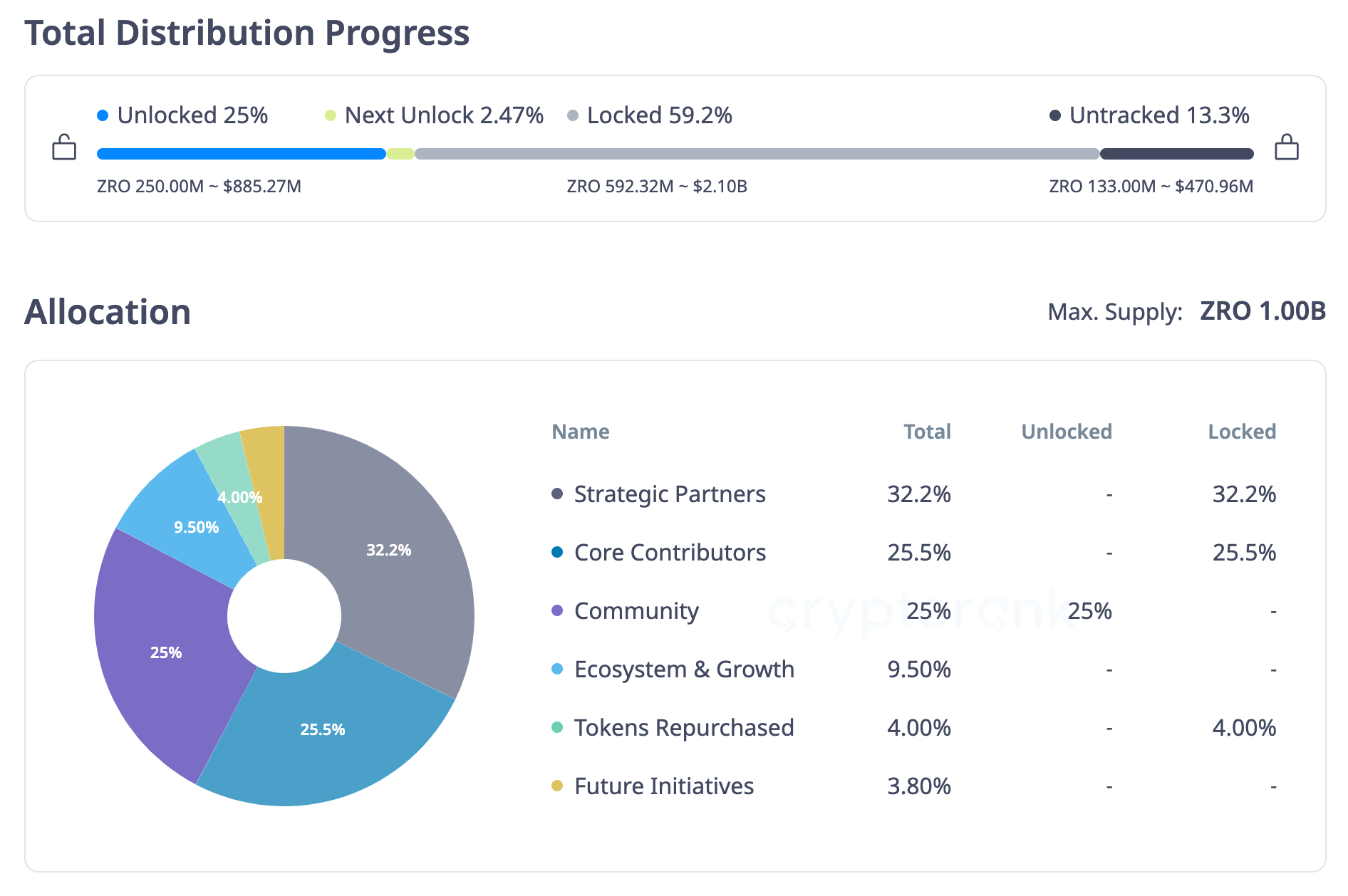The width and height of the screenshot is (1348, 896).
Task: Click Core Contributors locked 25.5%
Action: coord(1244,553)
